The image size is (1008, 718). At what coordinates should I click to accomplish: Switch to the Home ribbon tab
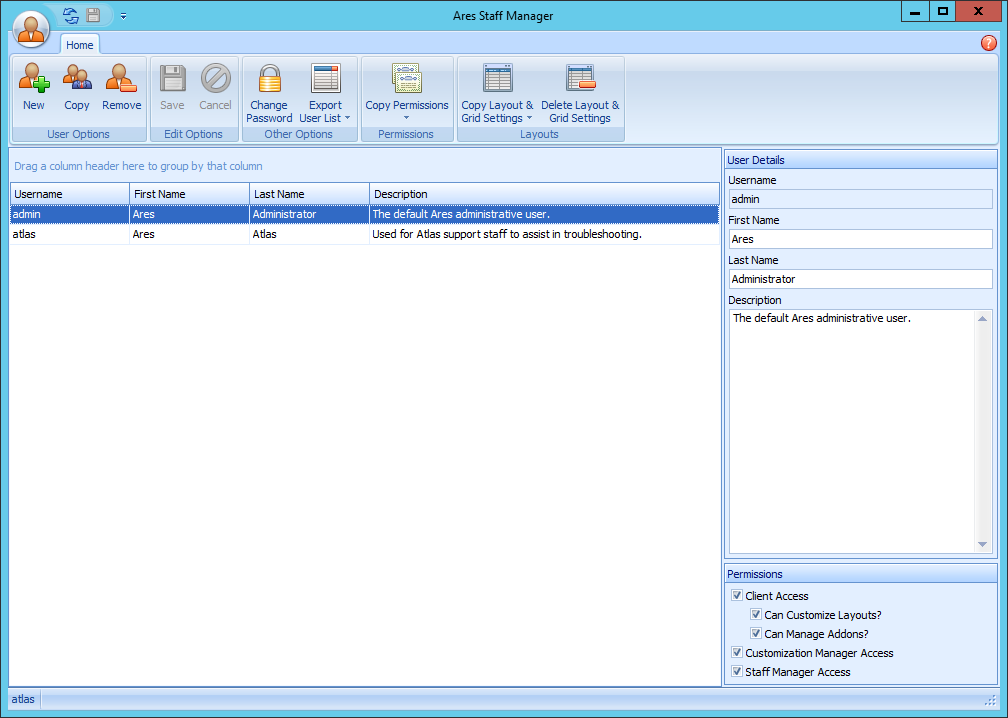point(80,44)
